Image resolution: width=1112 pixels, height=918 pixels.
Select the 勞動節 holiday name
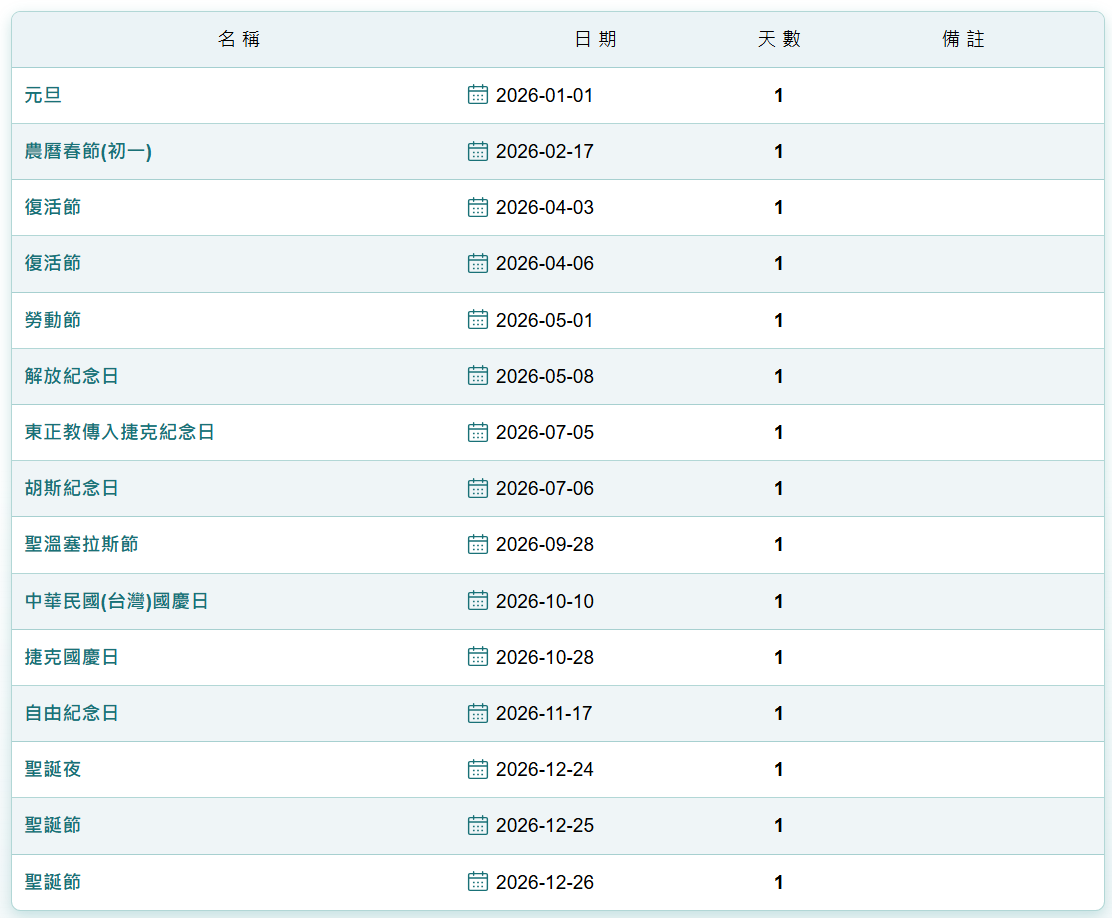tap(53, 321)
